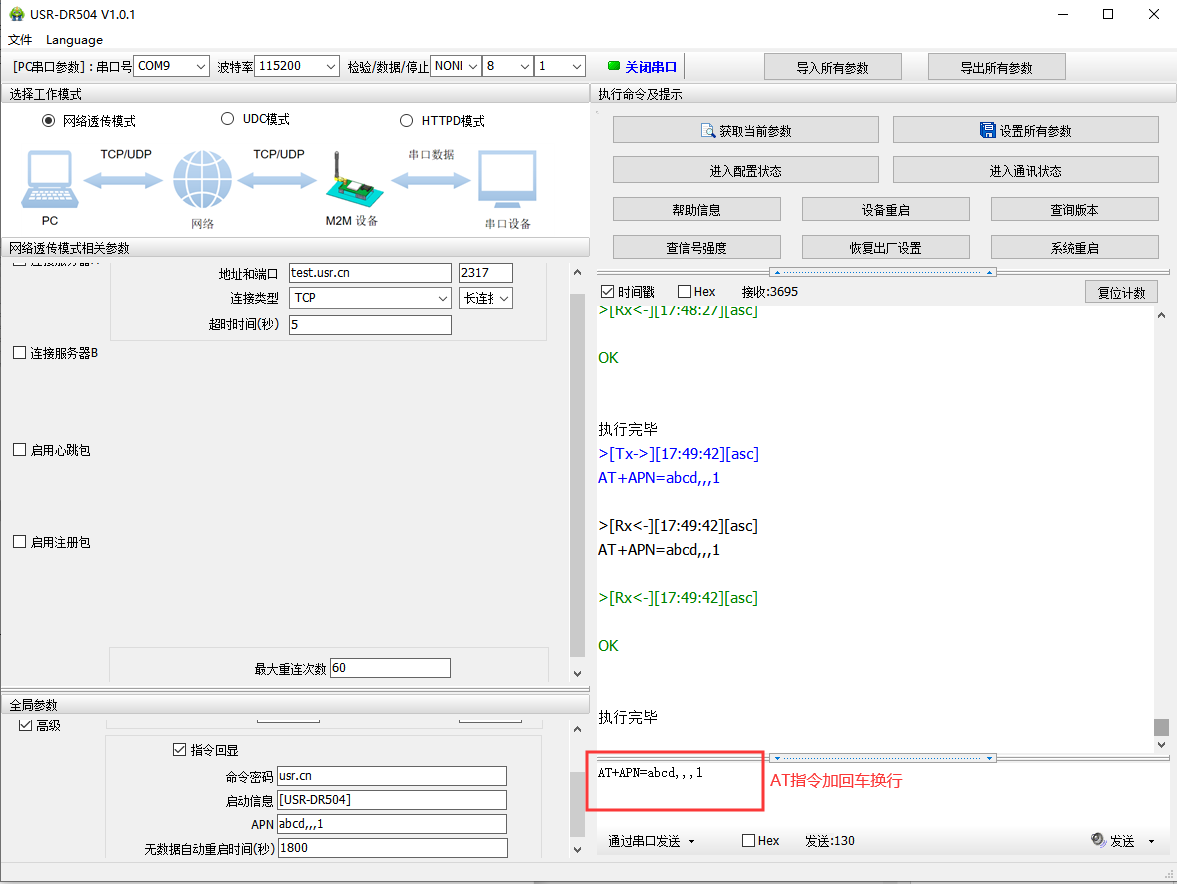1177x884 pixels.
Task: Open the 连接类型 TCP dropdown
Action: (x=370, y=298)
